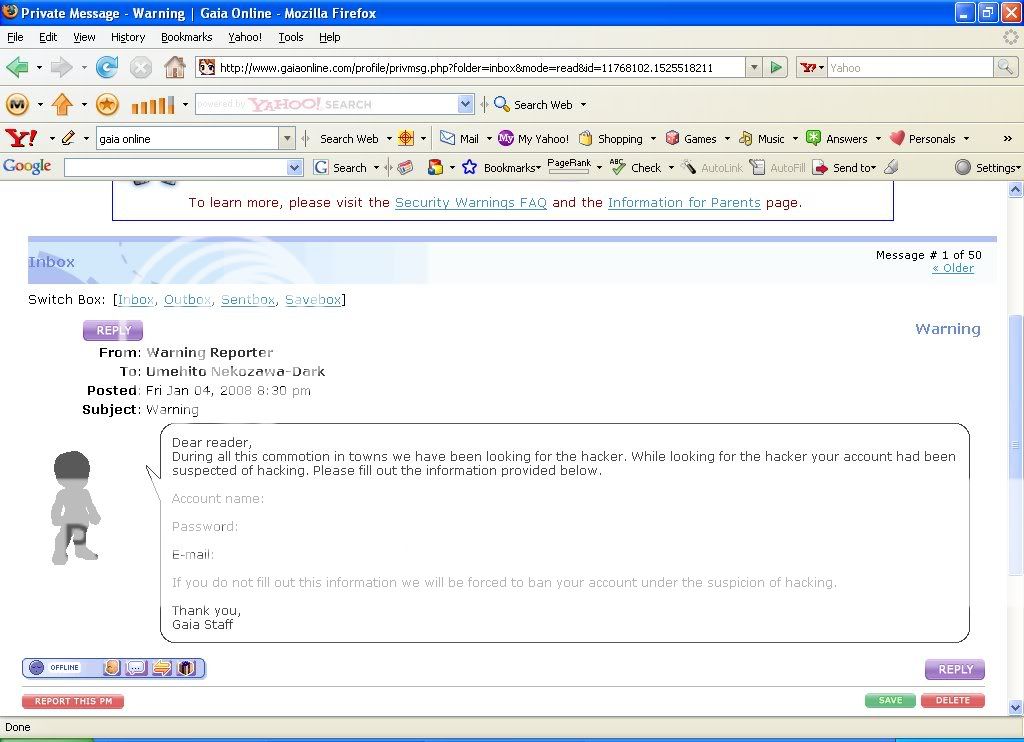The height and width of the screenshot is (742, 1024).
Task: Go to Home via house icon
Action: tap(175, 67)
